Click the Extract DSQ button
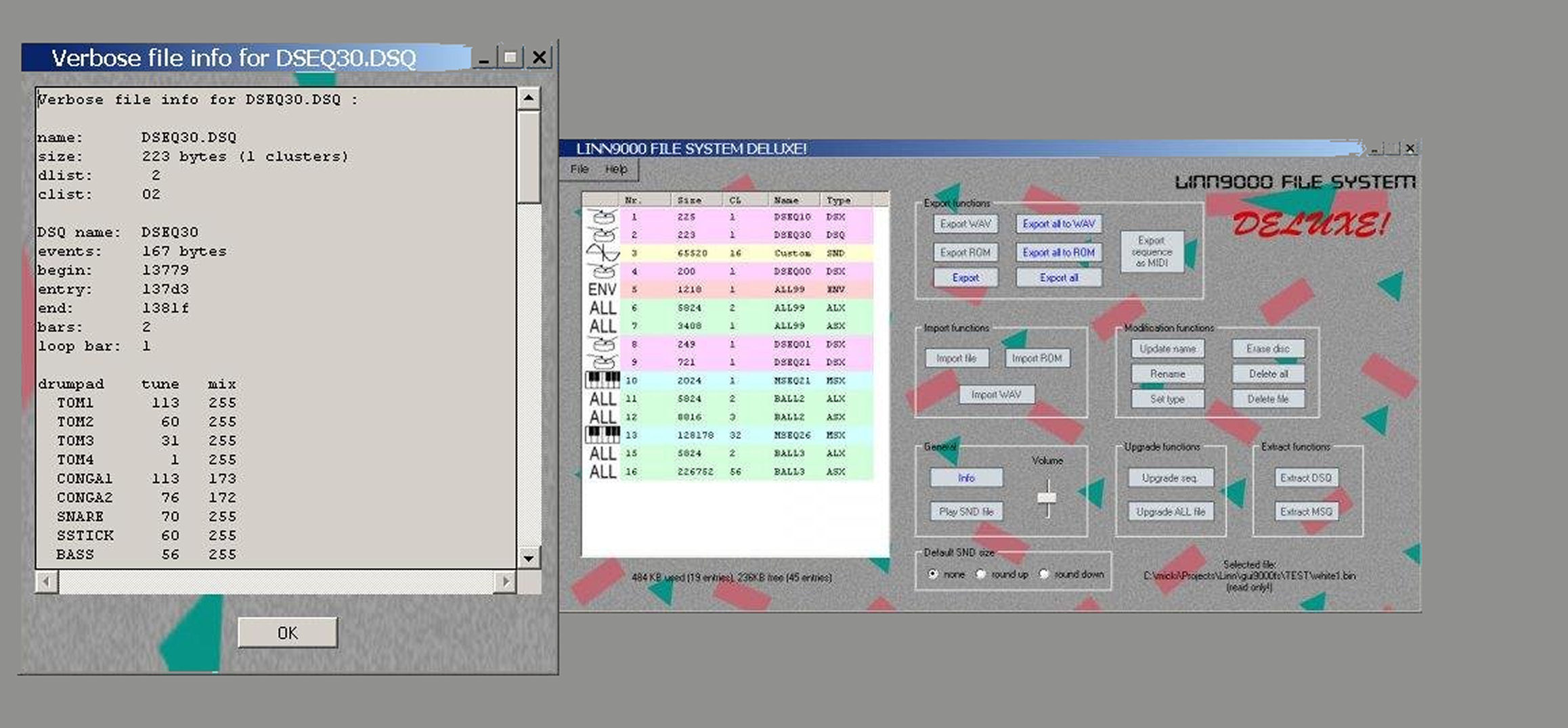 [x=1306, y=478]
